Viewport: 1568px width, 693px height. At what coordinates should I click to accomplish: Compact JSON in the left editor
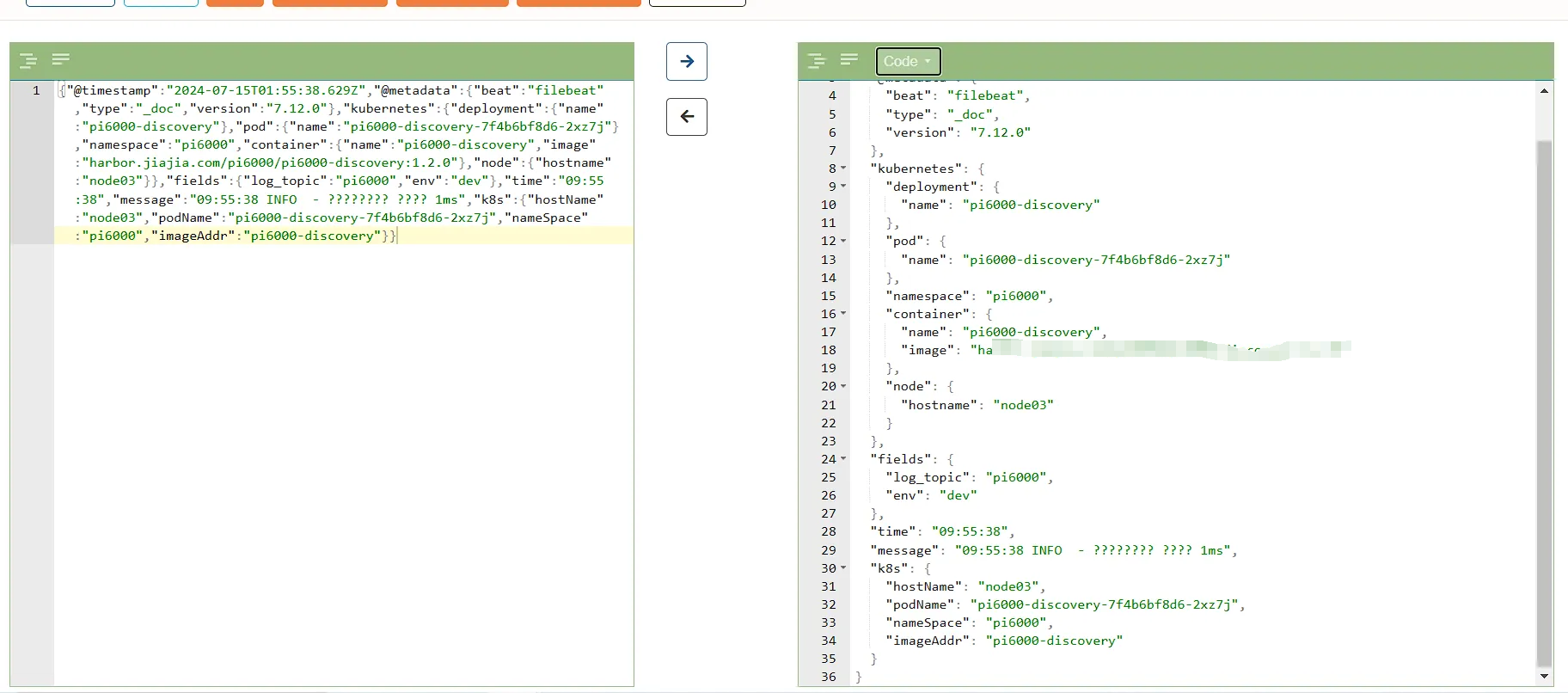pyautogui.click(x=60, y=59)
